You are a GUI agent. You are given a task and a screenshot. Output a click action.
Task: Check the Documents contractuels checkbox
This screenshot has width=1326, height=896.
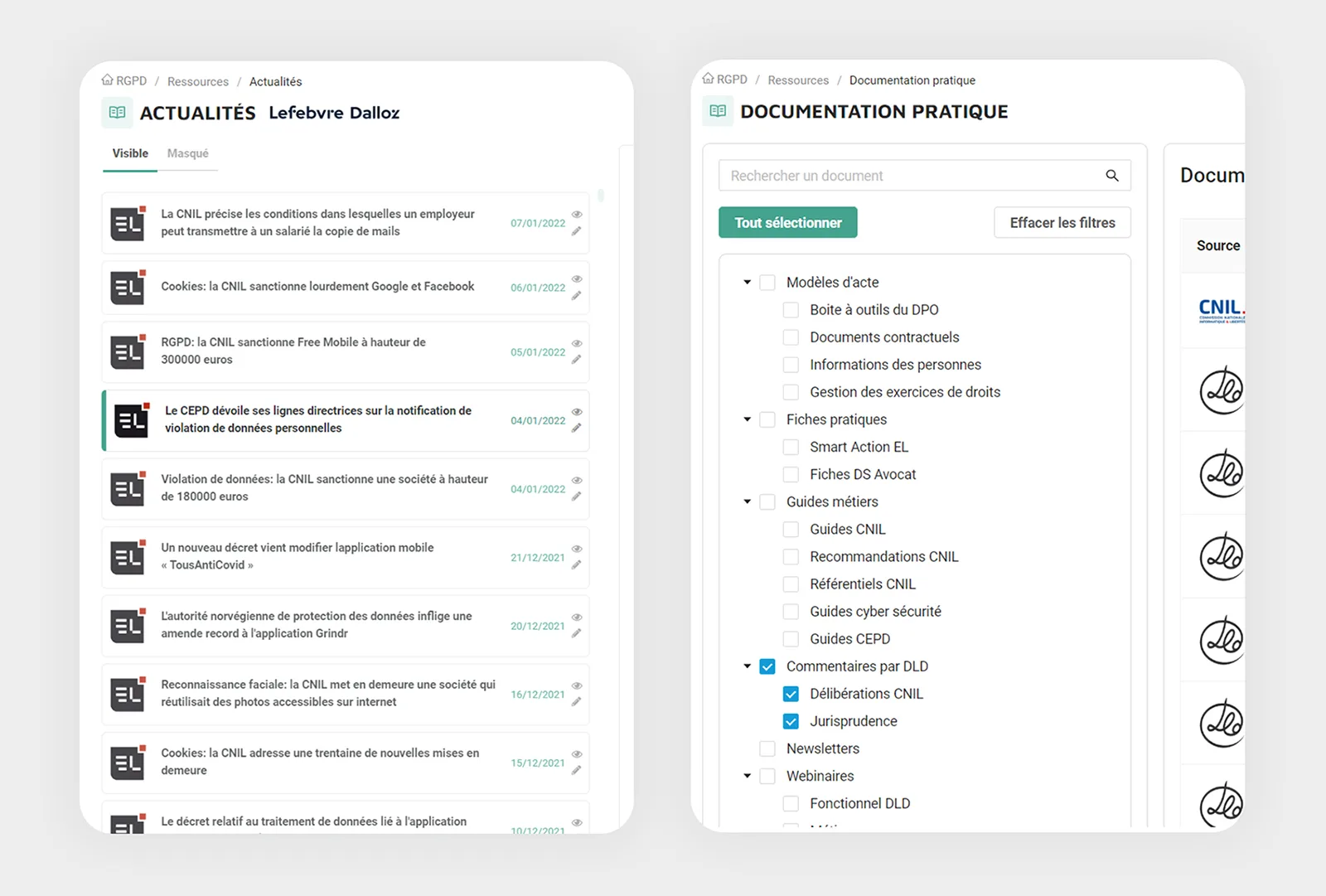click(x=791, y=337)
